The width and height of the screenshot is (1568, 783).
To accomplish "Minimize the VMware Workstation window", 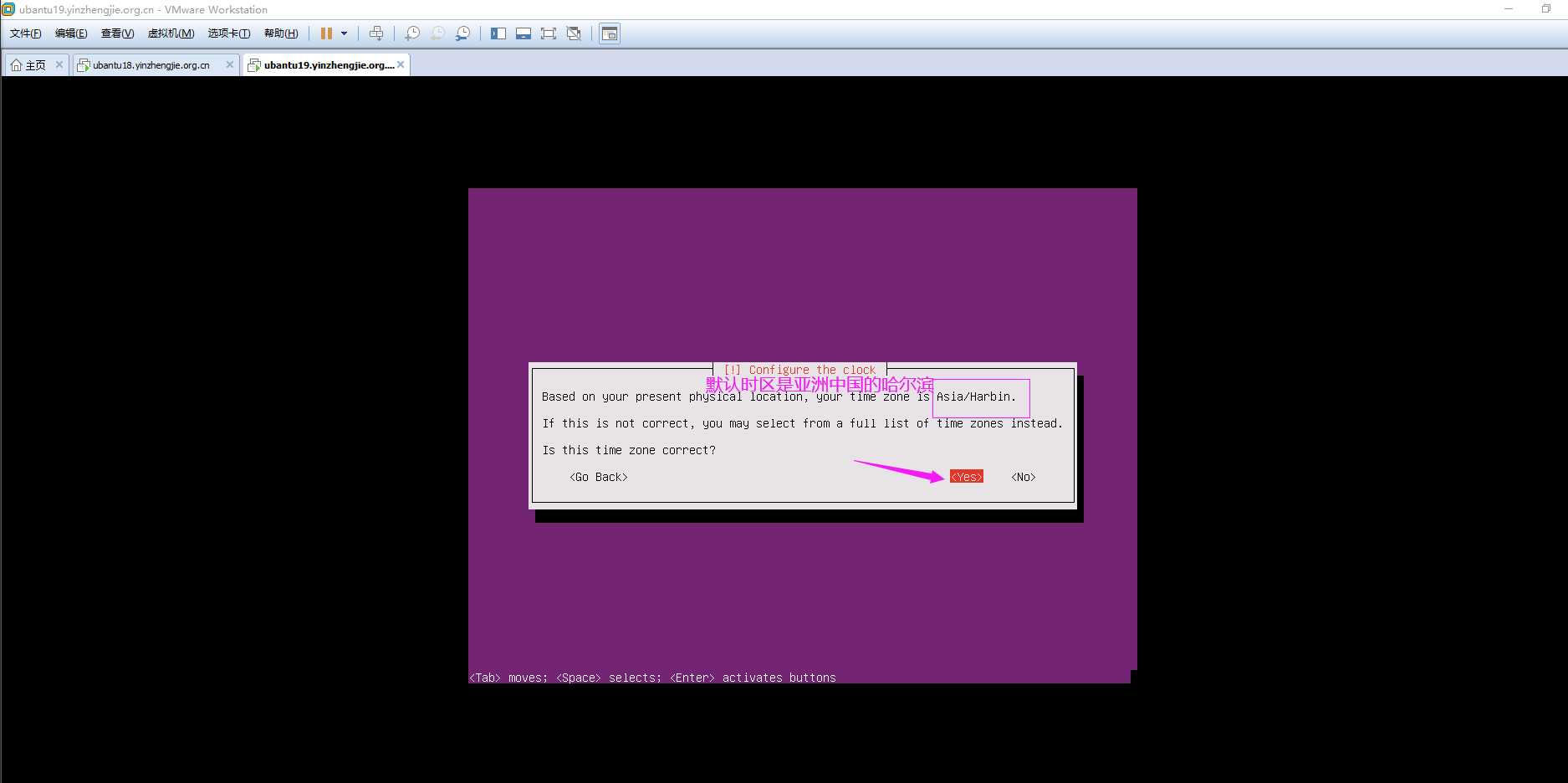I will (1509, 9).
